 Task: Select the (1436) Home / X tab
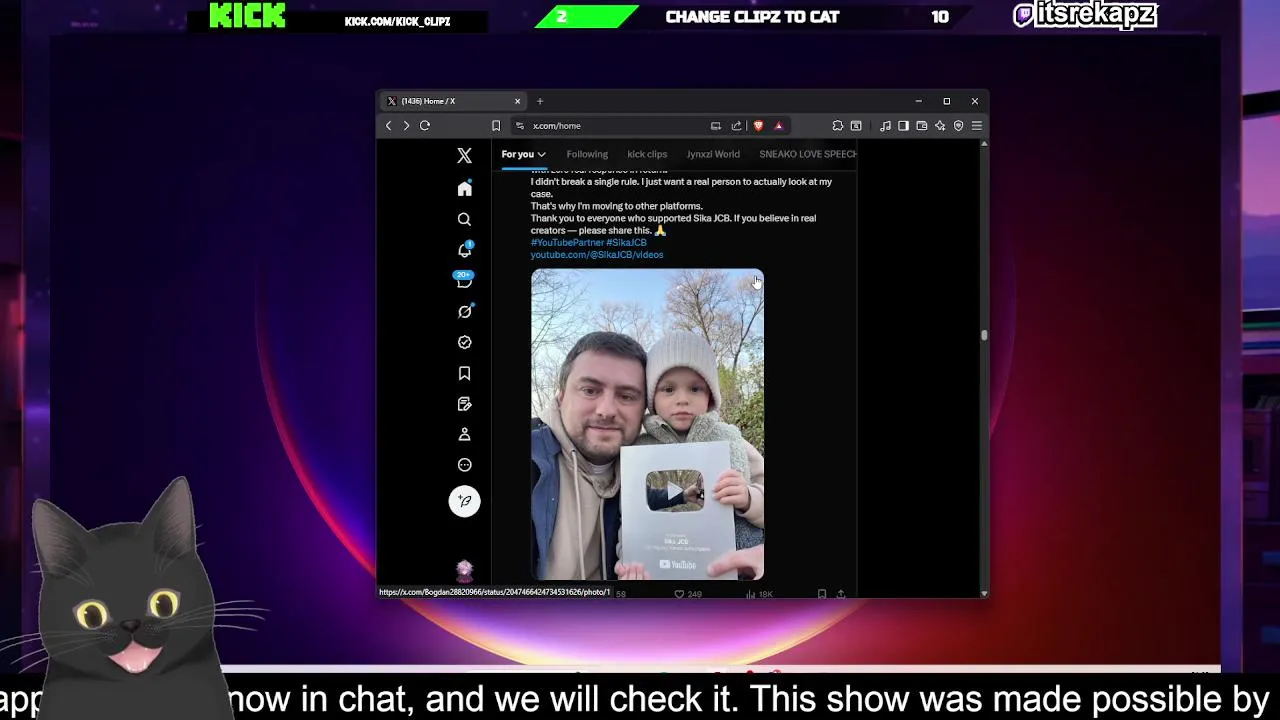point(454,101)
